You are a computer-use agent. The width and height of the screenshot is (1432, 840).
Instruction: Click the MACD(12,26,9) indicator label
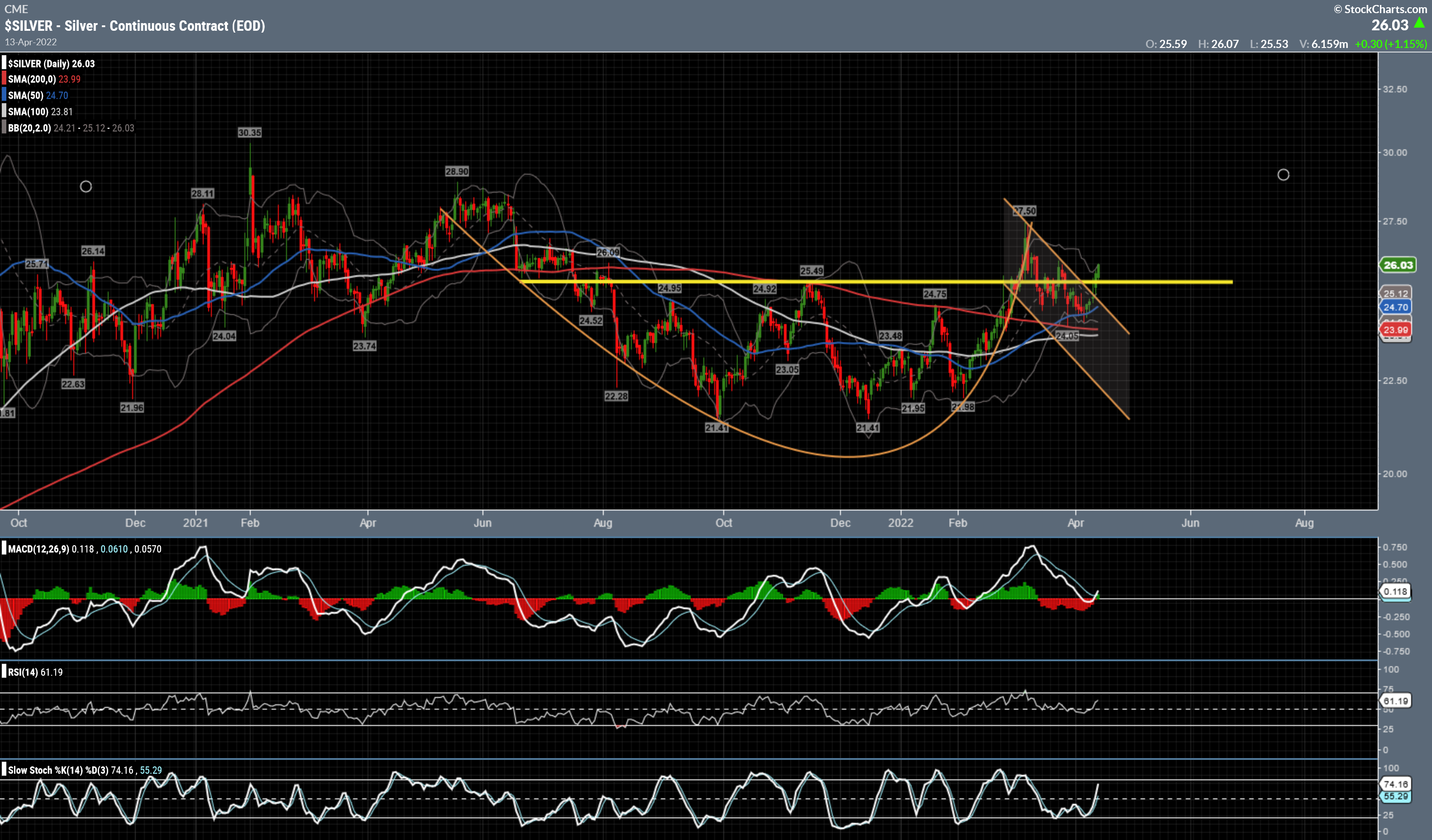tap(38, 549)
